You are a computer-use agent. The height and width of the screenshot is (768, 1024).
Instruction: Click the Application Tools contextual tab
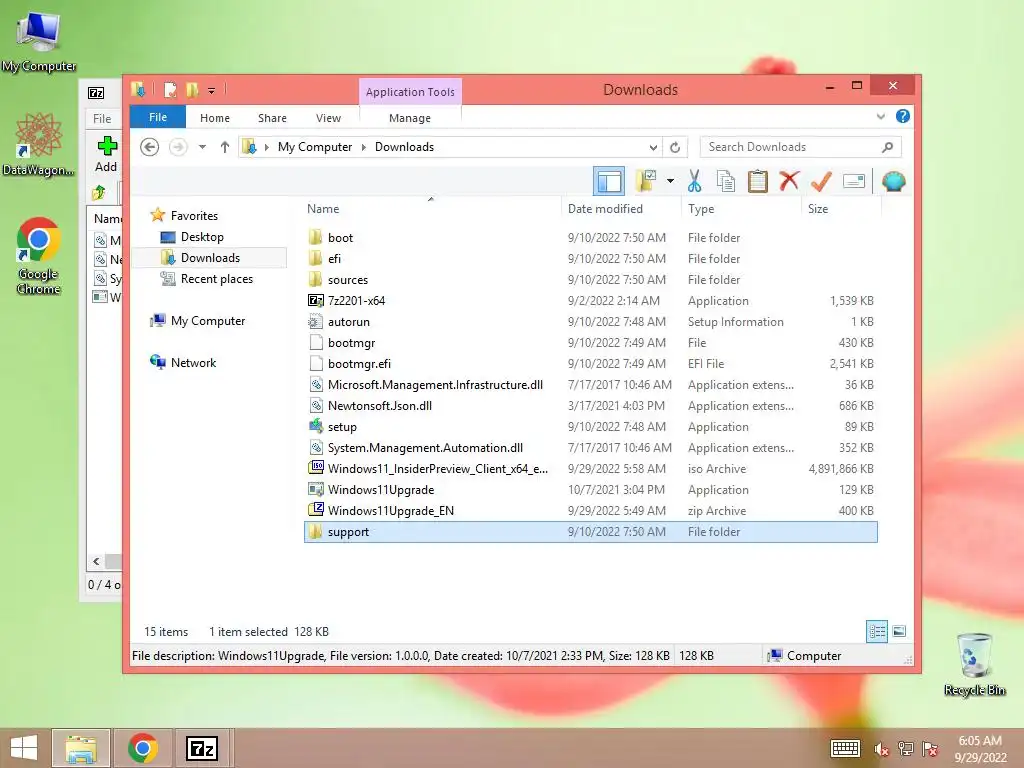[410, 92]
